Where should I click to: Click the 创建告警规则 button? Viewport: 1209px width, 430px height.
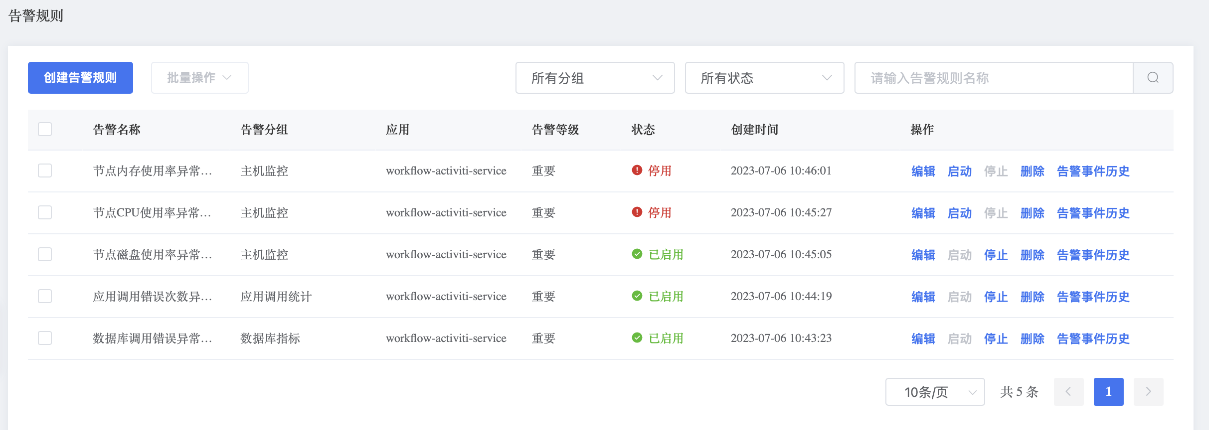[x=80, y=78]
